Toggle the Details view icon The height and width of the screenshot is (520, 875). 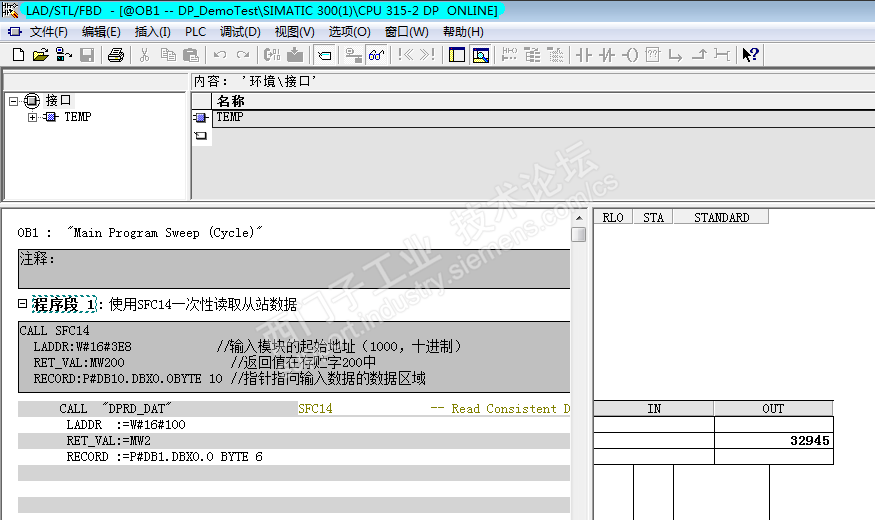[480, 55]
